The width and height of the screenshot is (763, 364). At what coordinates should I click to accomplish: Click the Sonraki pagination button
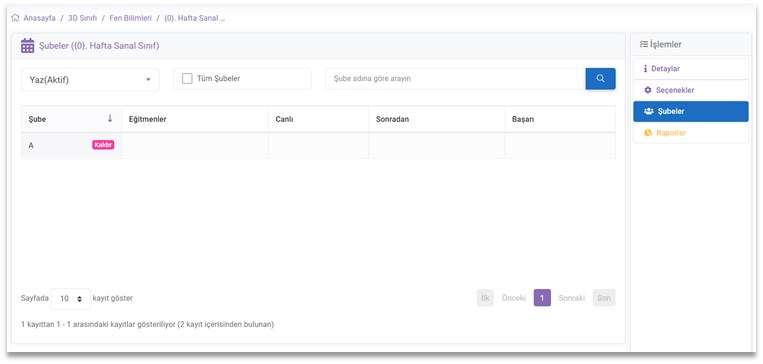[x=572, y=298]
